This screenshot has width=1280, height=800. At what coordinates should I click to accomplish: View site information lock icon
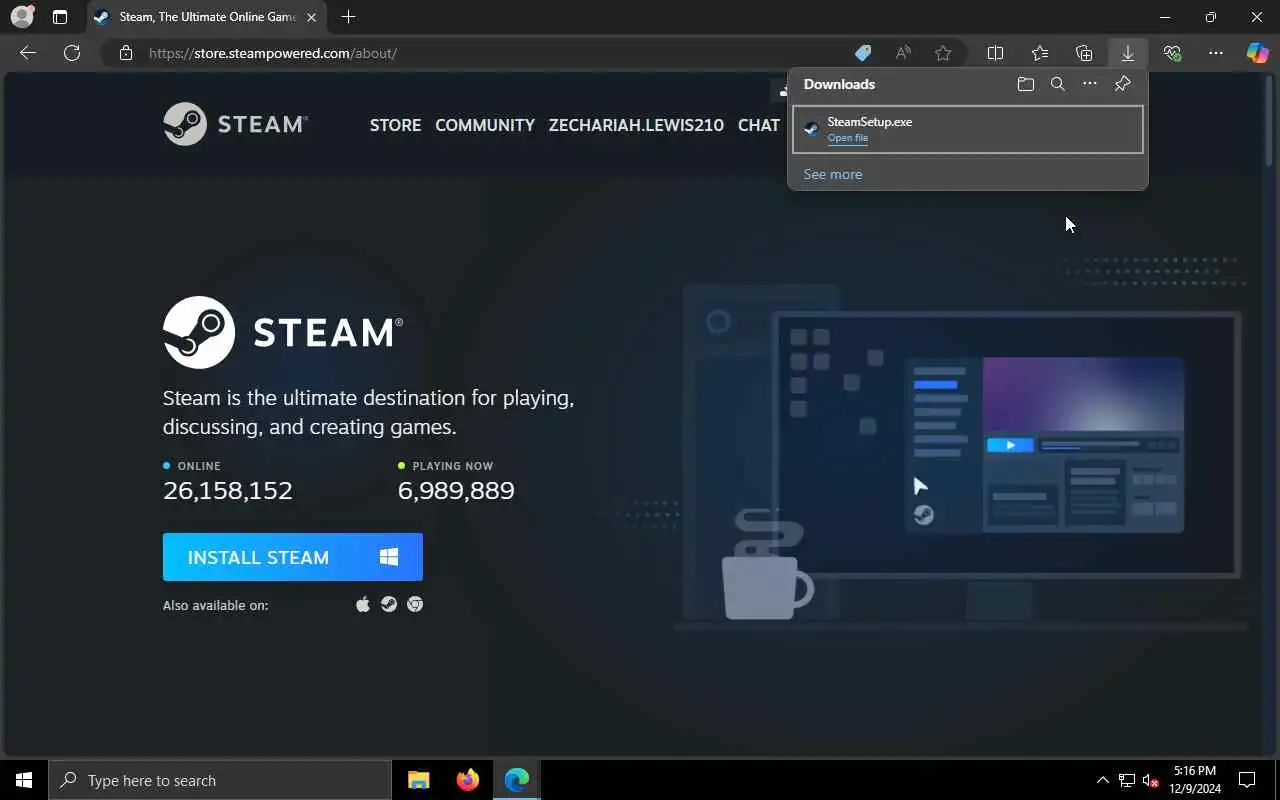pyautogui.click(x=126, y=53)
